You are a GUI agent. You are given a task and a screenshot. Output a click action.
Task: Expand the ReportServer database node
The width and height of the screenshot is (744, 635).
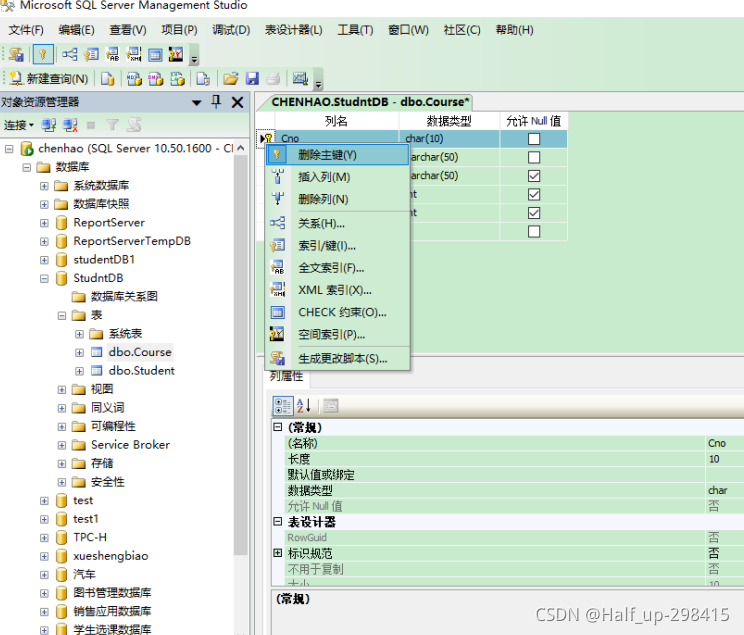[44, 223]
